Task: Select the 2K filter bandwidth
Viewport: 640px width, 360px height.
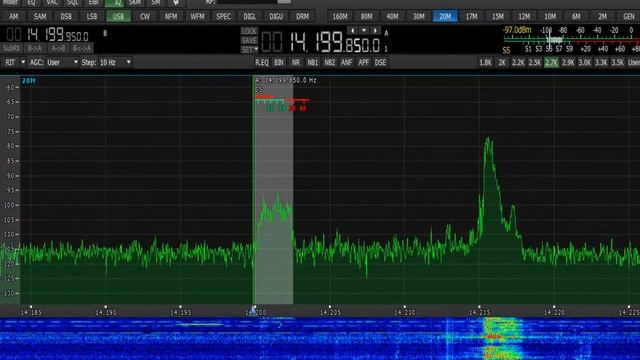Action: [x=502, y=62]
